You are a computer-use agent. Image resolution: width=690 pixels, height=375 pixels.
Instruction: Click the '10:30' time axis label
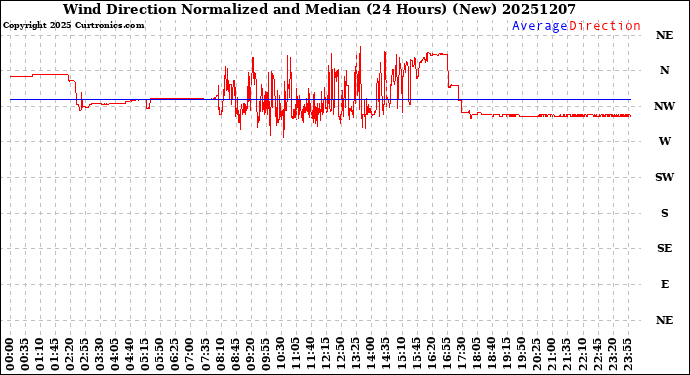[x=280, y=354]
